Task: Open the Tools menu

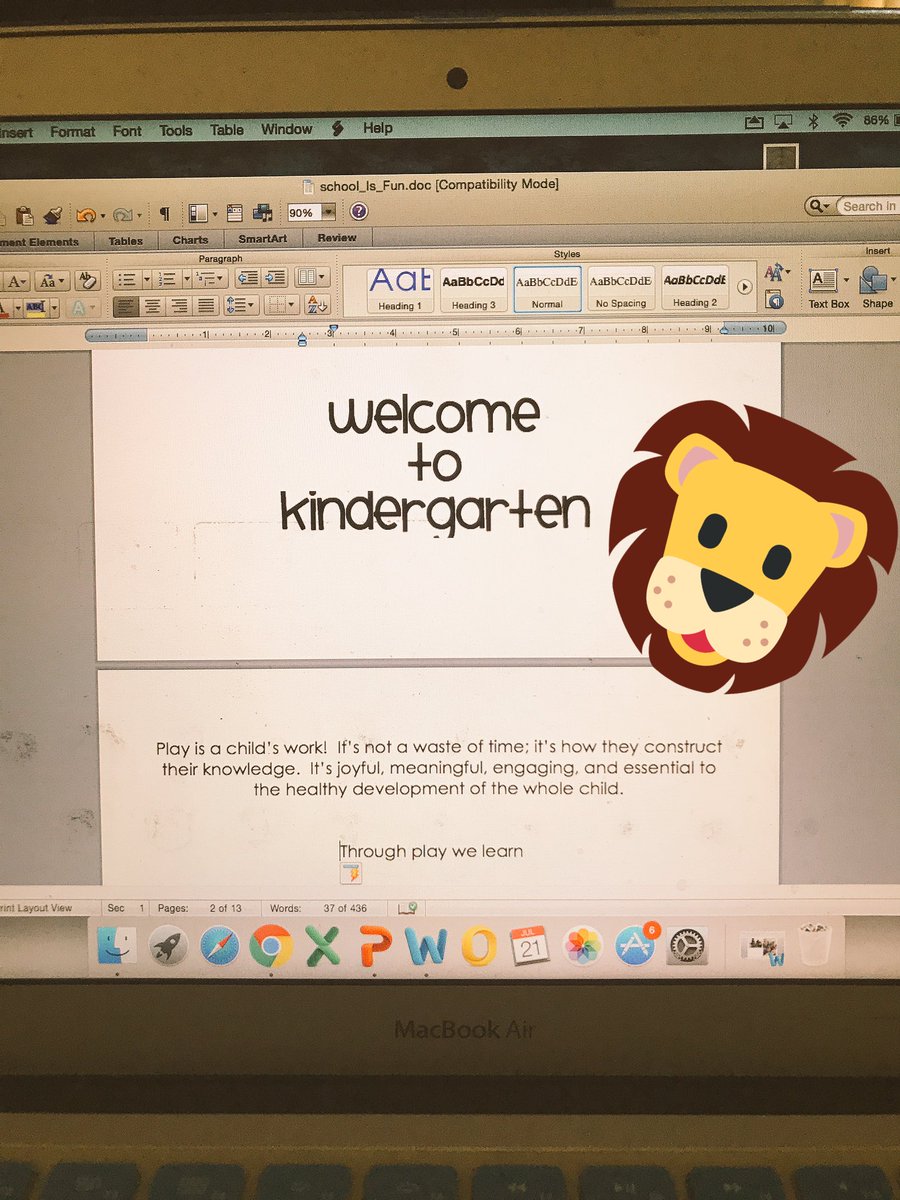Action: point(176,130)
